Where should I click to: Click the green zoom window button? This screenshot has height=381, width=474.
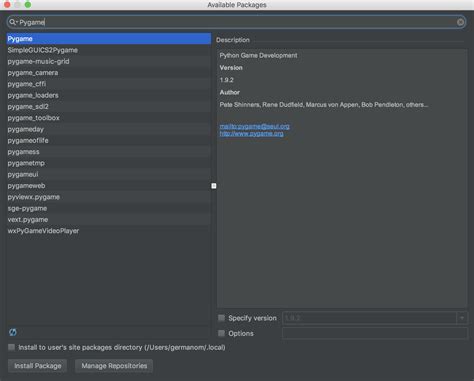28,4
